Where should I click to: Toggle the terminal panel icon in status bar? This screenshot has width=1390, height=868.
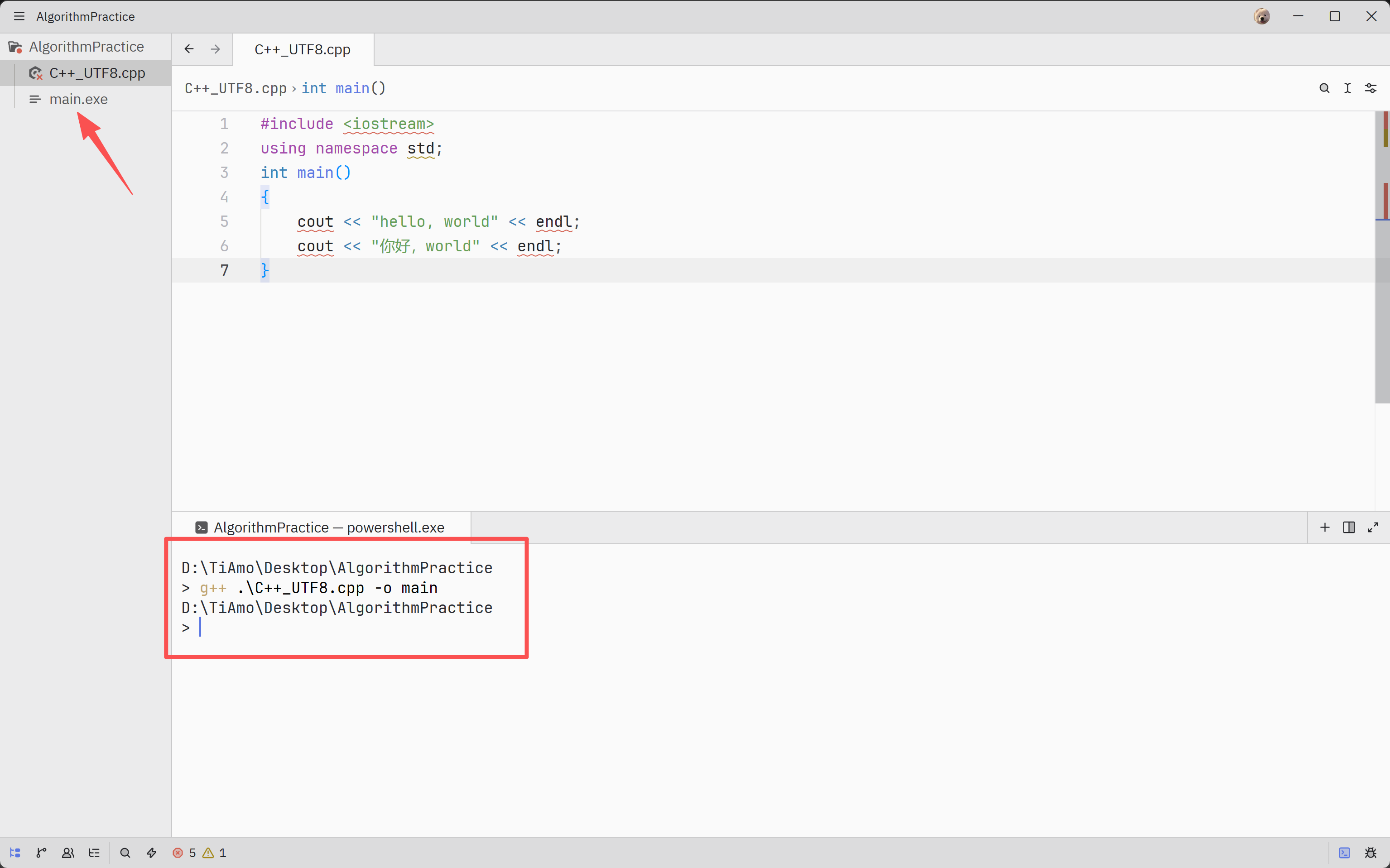click(x=1344, y=853)
